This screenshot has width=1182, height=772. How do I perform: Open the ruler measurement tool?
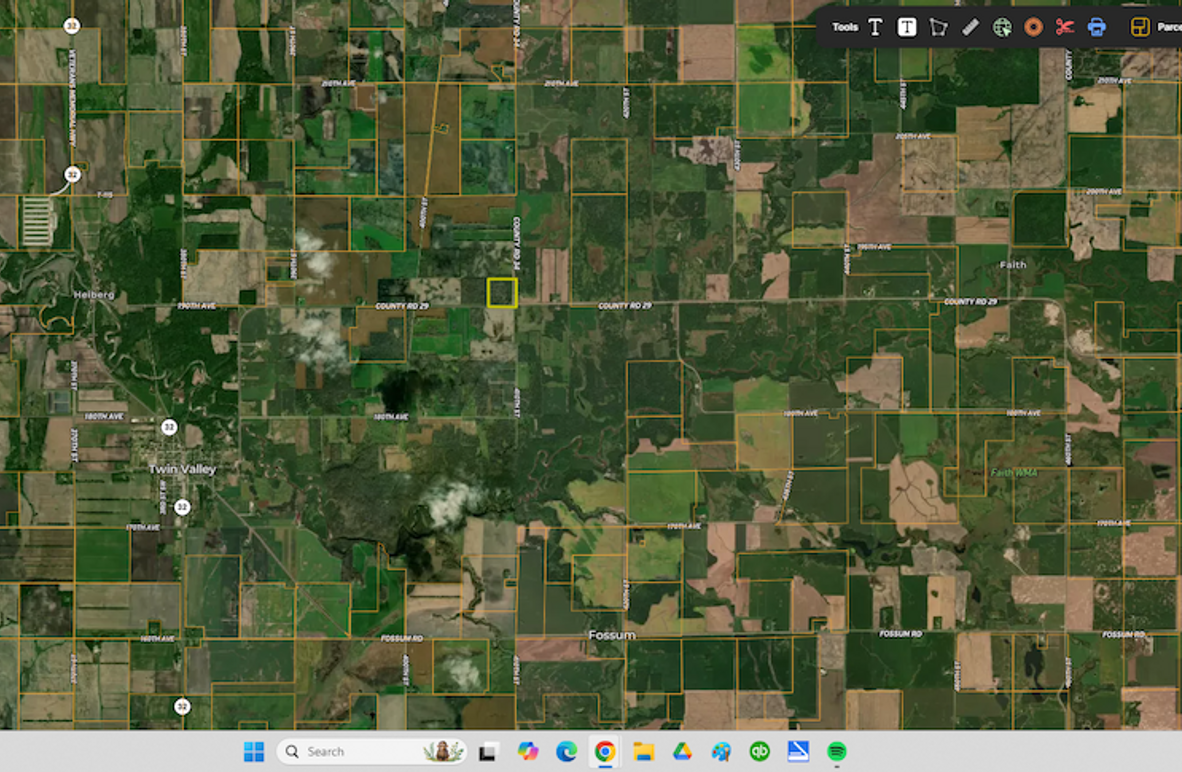click(969, 27)
